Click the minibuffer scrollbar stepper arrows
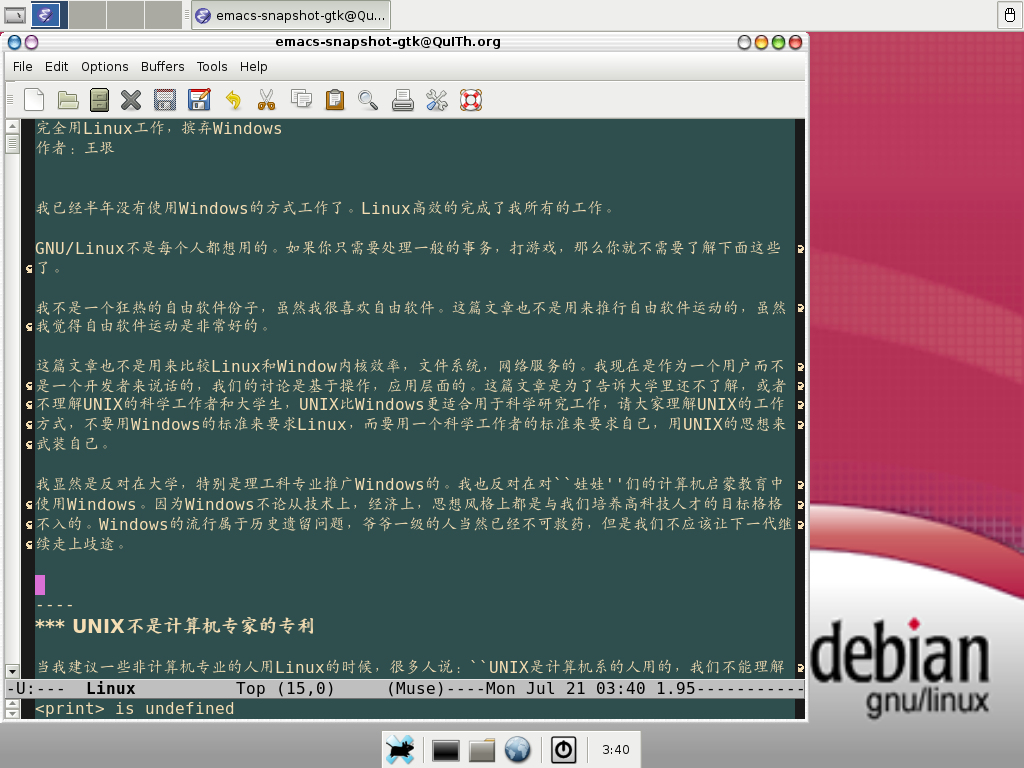The width and height of the screenshot is (1024, 768). coord(12,709)
